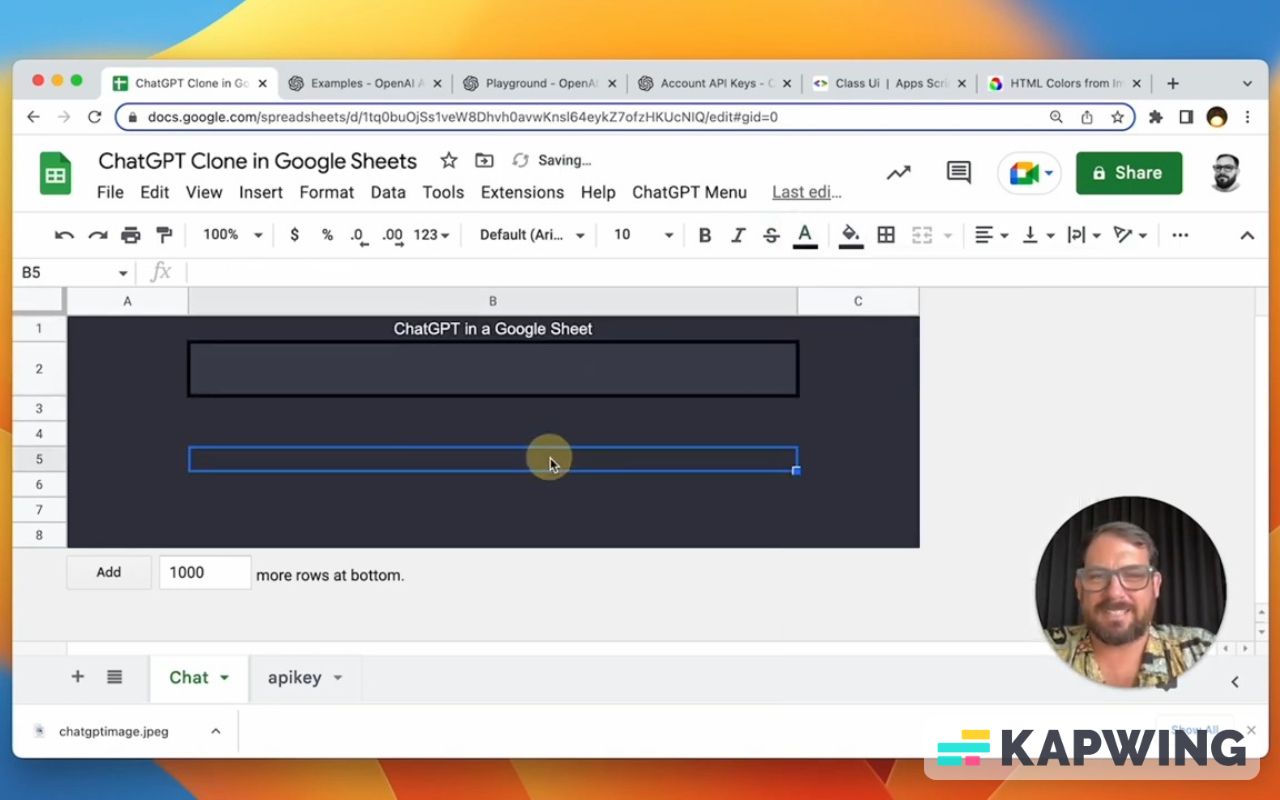Move the document using the folder icon
The width and height of the screenshot is (1280, 800).
pos(484,160)
